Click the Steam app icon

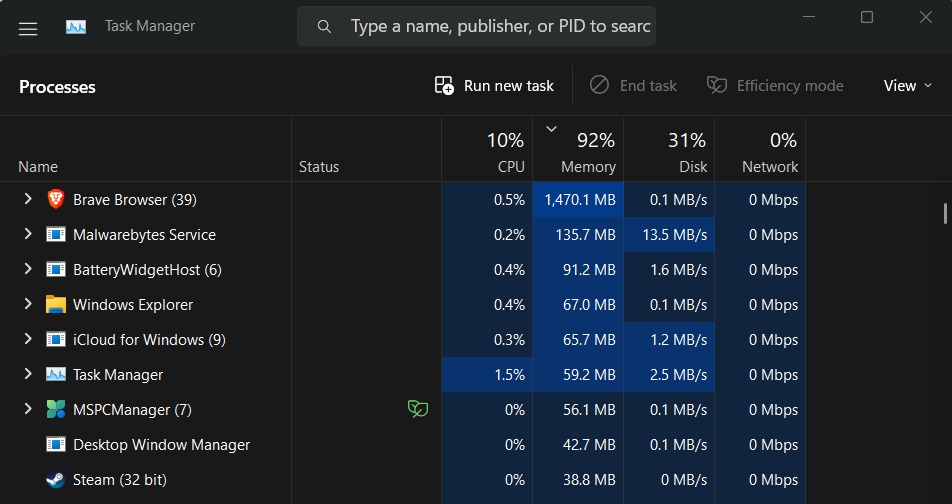pyautogui.click(x=56, y=480)
